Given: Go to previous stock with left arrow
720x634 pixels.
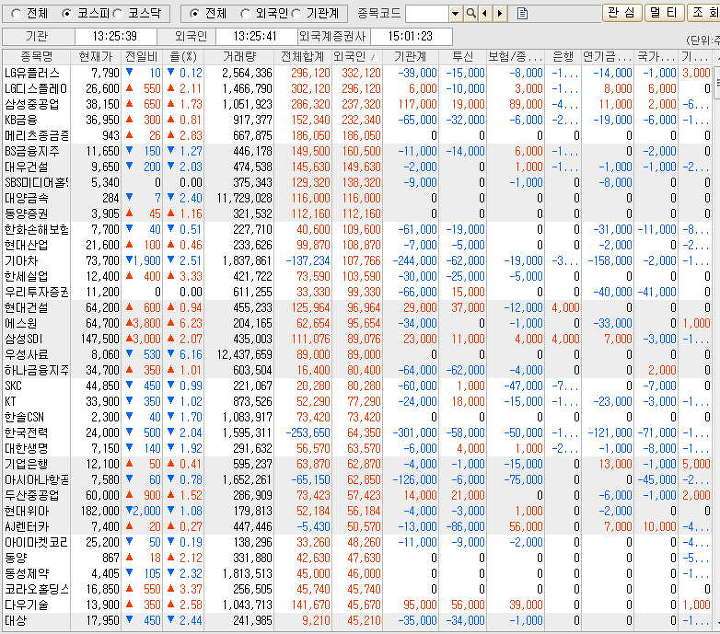Looking at the screenshot, I should click(485, 14).
